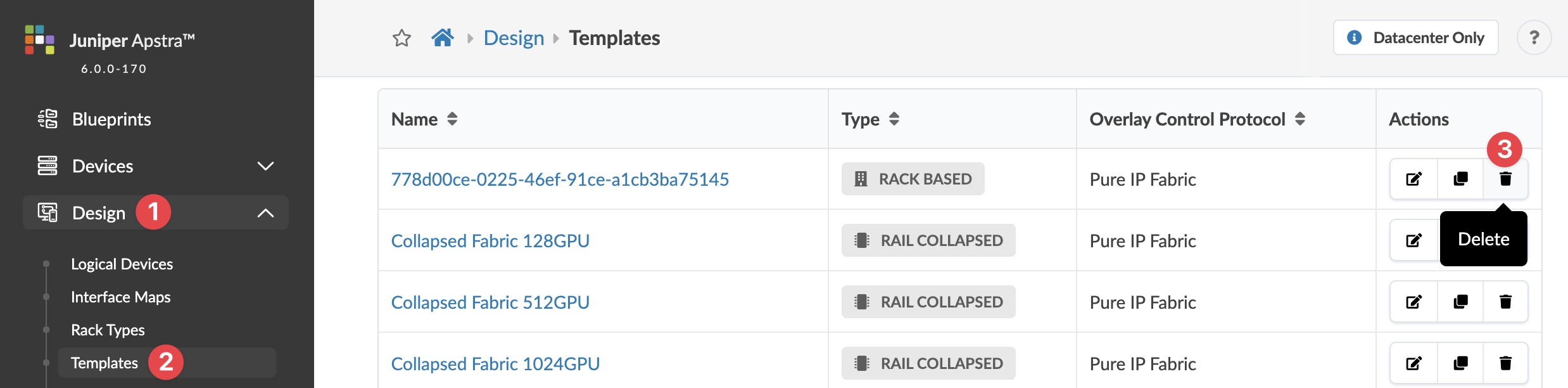Open Collapsed Fabric 1024GPU template link

(x=495, y=364)
